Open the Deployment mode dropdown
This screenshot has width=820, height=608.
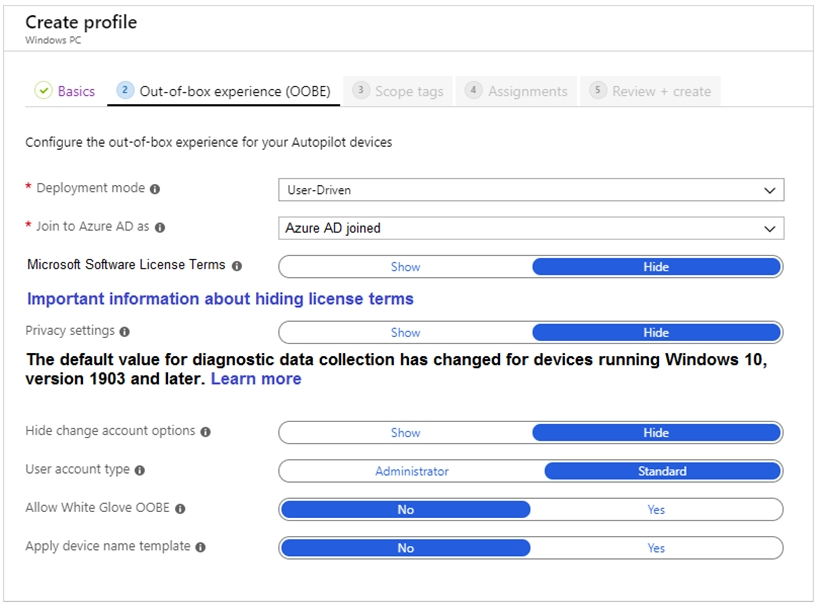pos(530,190)
